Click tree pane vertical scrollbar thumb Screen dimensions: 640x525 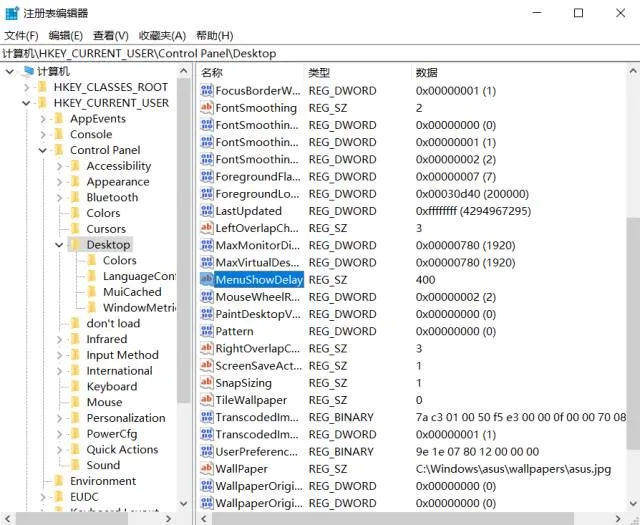click(x=184, y=240)
